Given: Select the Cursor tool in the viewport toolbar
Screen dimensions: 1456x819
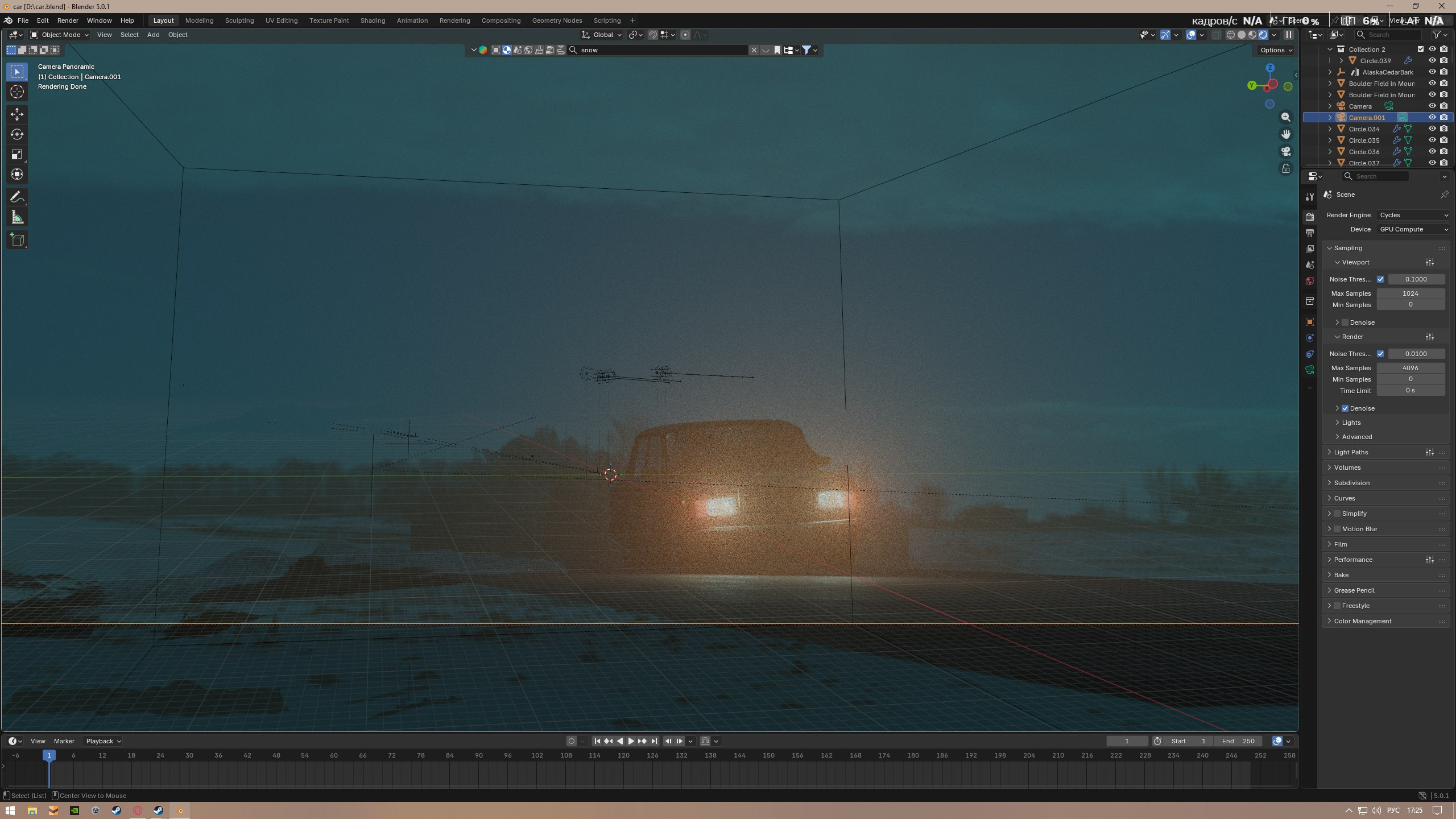Looking at the screenshot, I should (17, 92).
